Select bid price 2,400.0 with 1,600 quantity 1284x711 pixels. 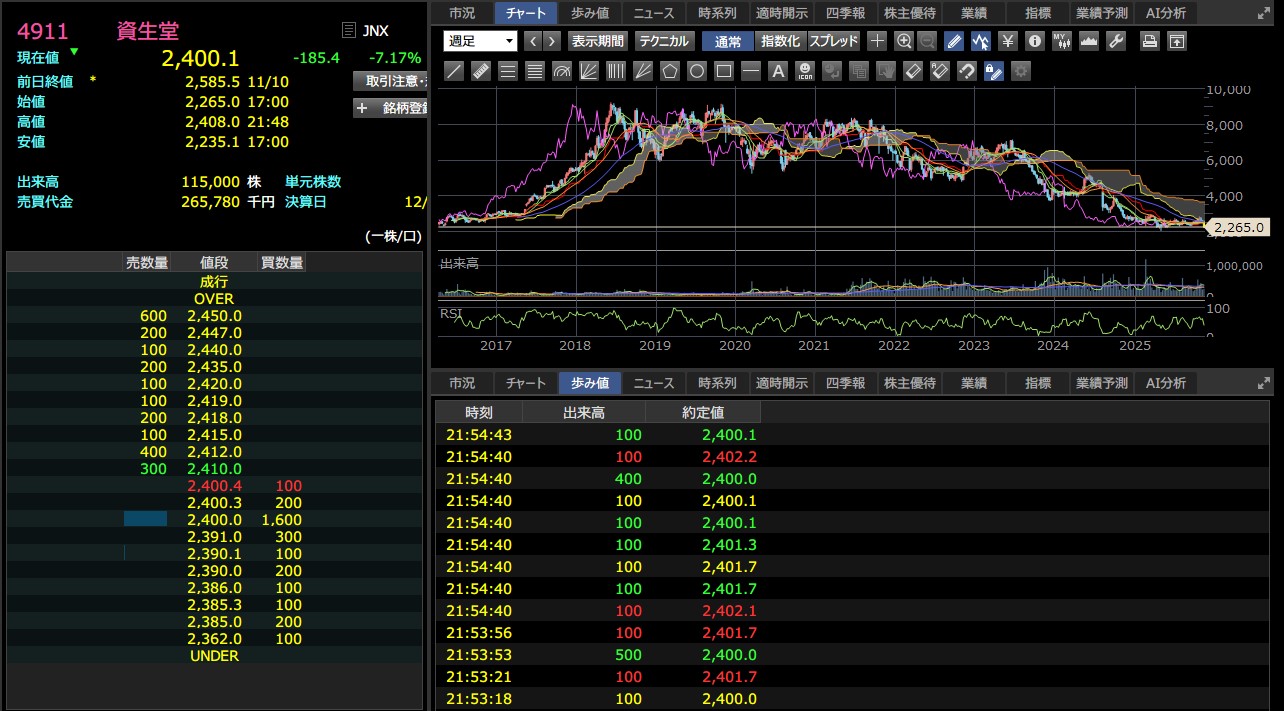214,520
